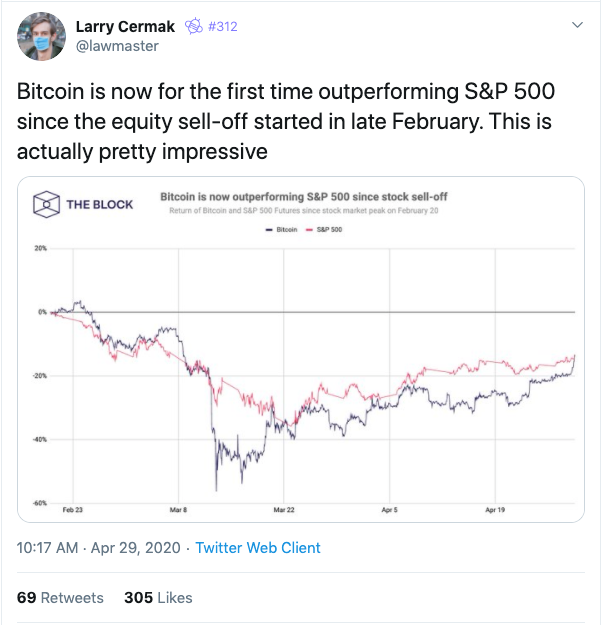Click the @lawmaster handle
This screenshot has height=625, width=602.
(x=117, y=46)
